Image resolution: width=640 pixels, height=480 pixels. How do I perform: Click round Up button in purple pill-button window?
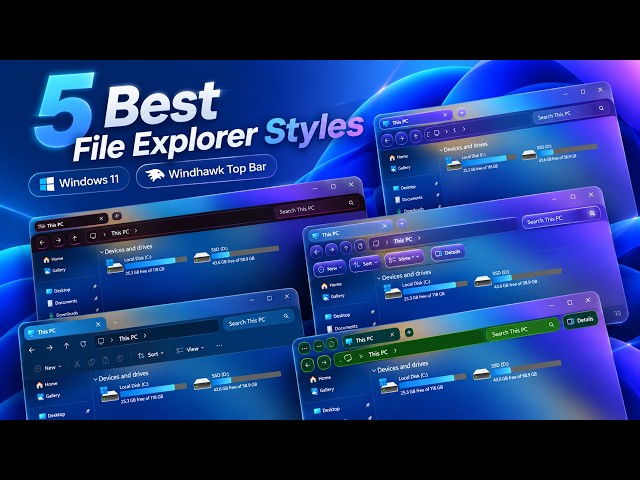click(x=346, y=247)
